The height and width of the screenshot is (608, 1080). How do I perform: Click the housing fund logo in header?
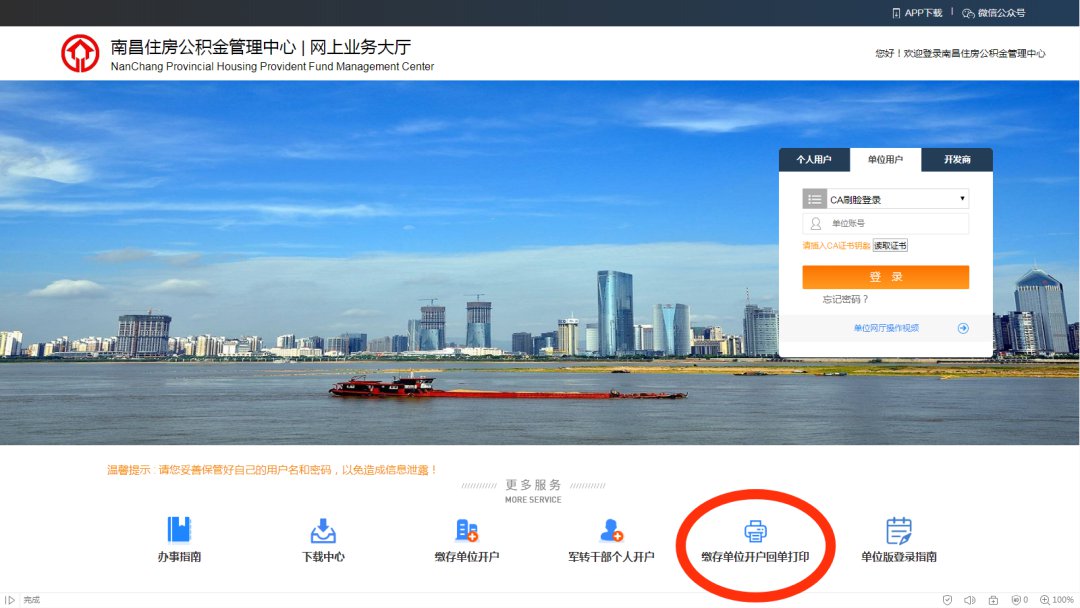(x=80, y=53)
